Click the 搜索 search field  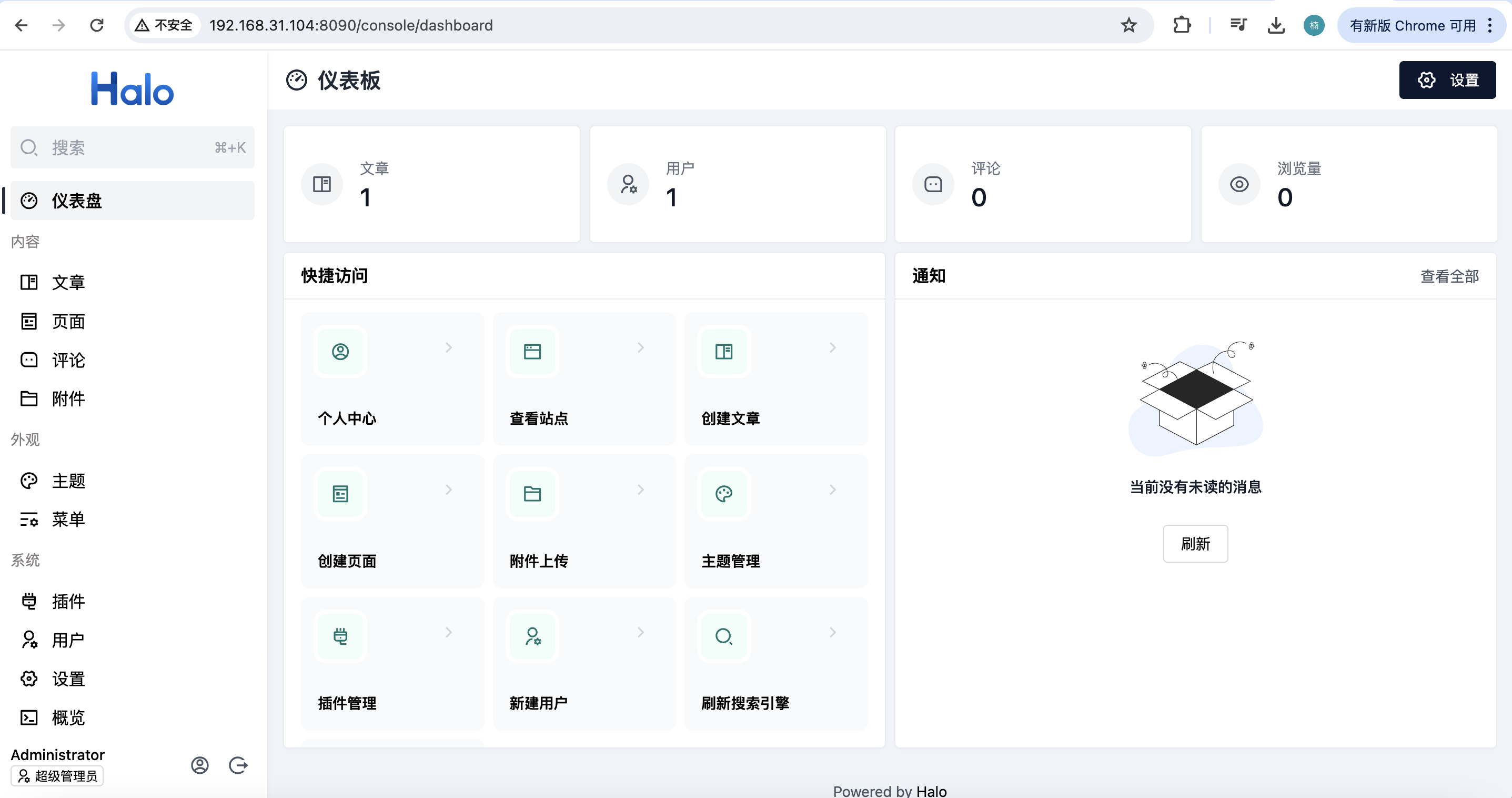click(x=132, y=147)
